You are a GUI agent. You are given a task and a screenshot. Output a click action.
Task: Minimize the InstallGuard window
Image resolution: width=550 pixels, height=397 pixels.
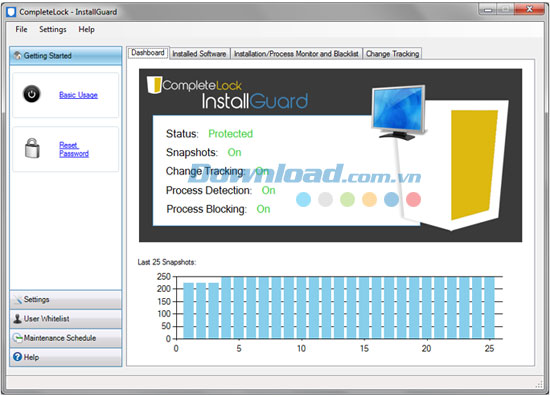pos(488,9)
